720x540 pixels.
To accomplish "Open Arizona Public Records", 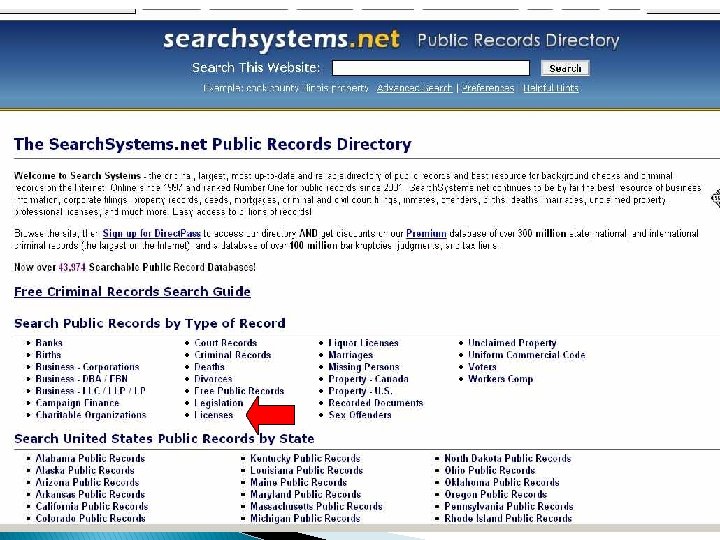I will coord(87,482).
